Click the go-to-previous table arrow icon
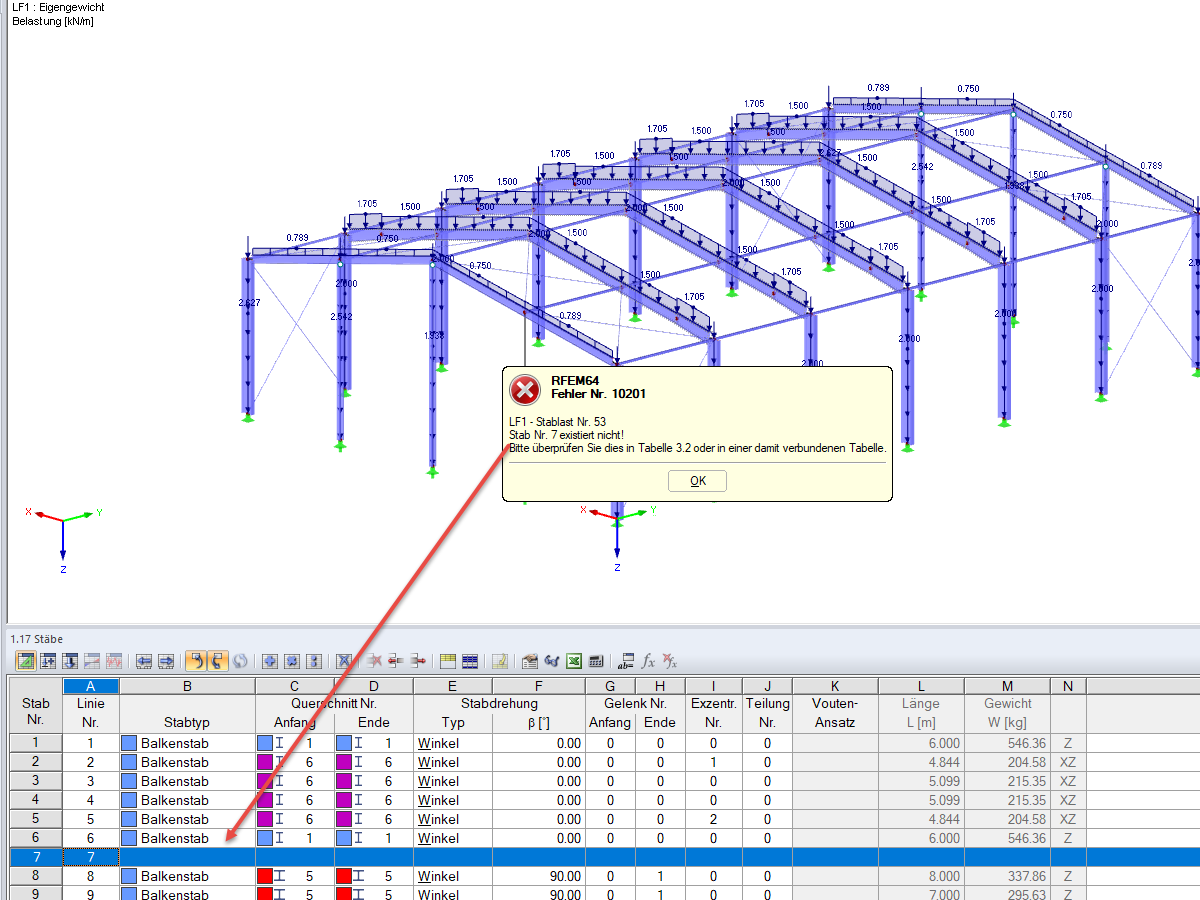 144,661
